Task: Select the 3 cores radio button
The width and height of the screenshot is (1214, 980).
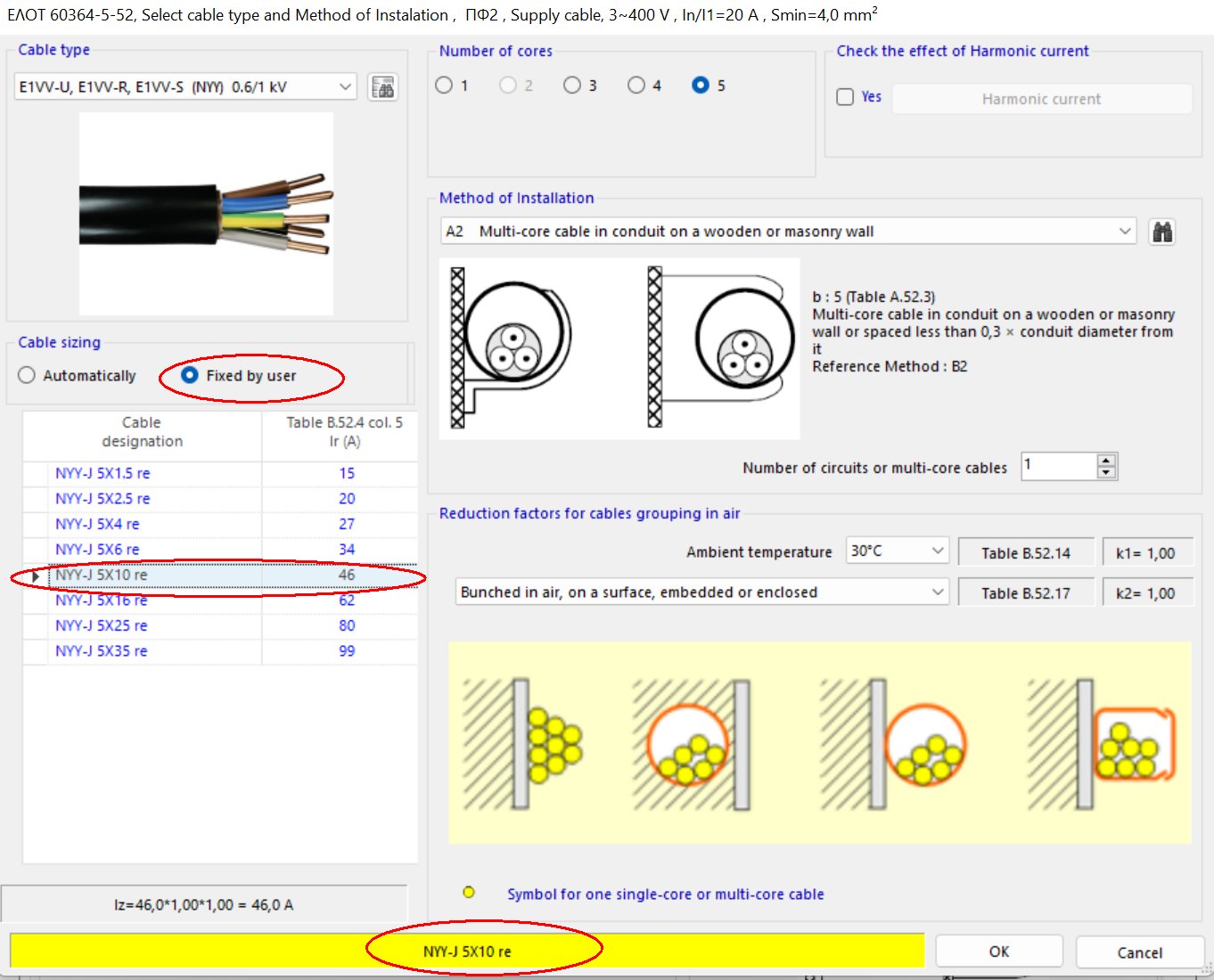Action: click(571, 85)
